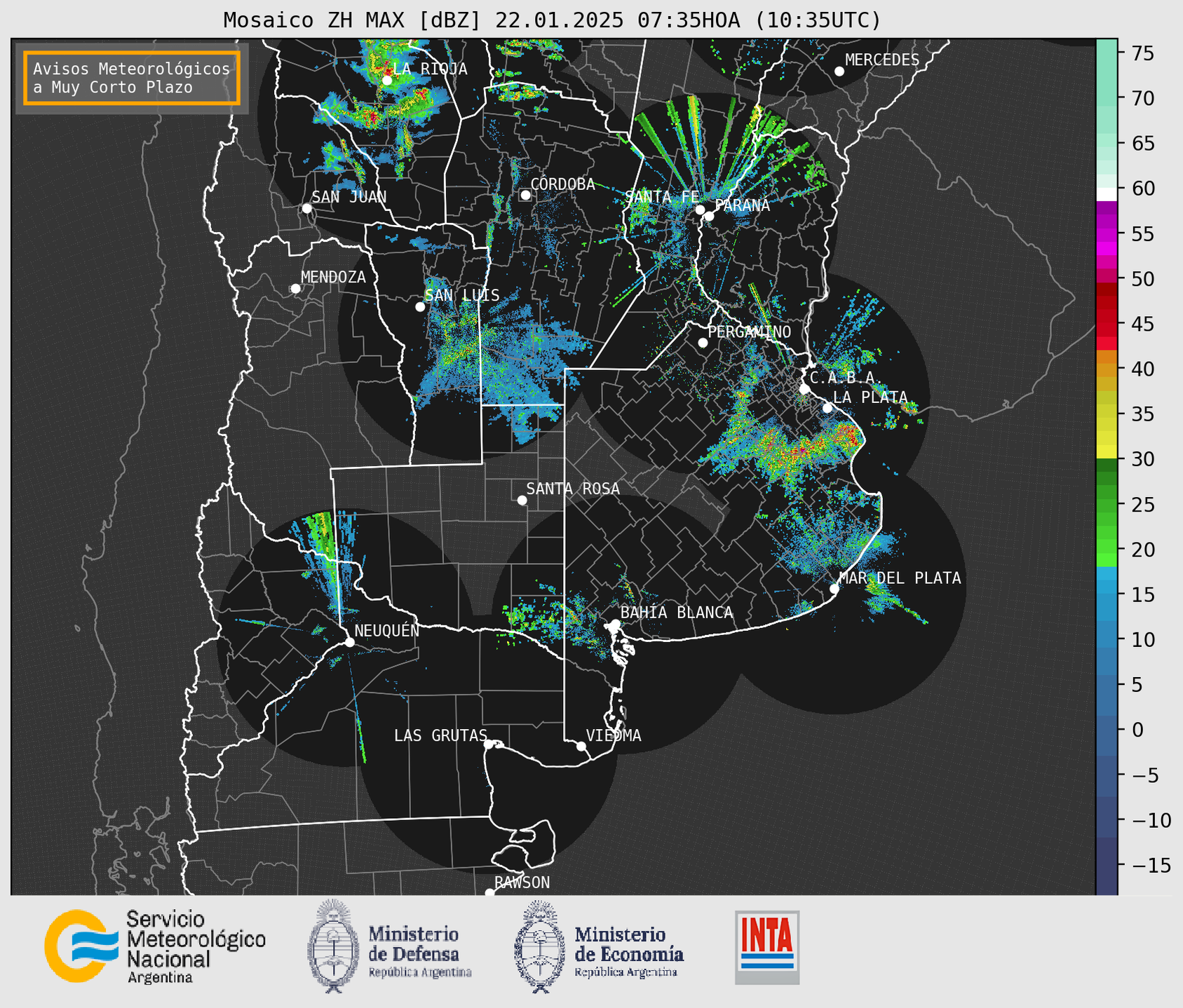Click the 75 label on the color scale
The width and height of the screenshot is (1183, 1008).
[x=1143, y=53]
